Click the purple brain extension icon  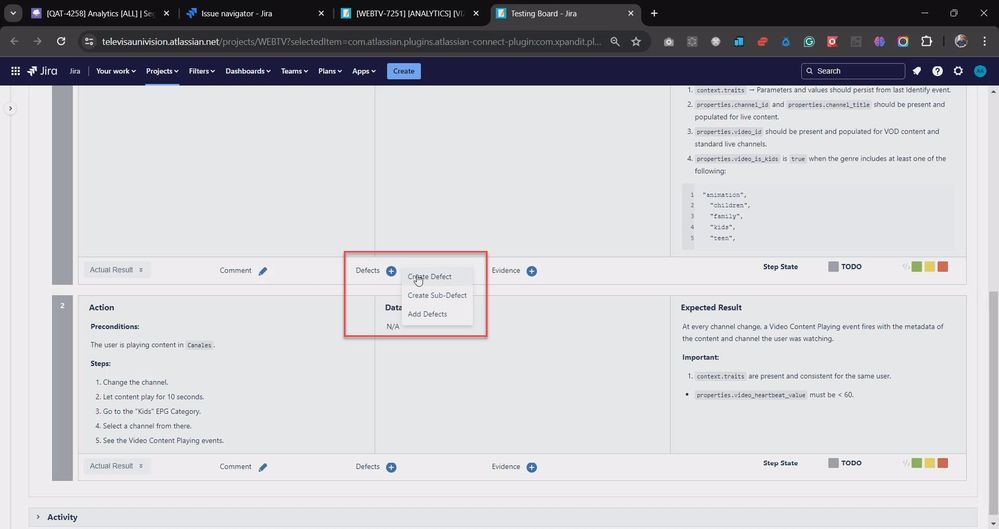879,41
